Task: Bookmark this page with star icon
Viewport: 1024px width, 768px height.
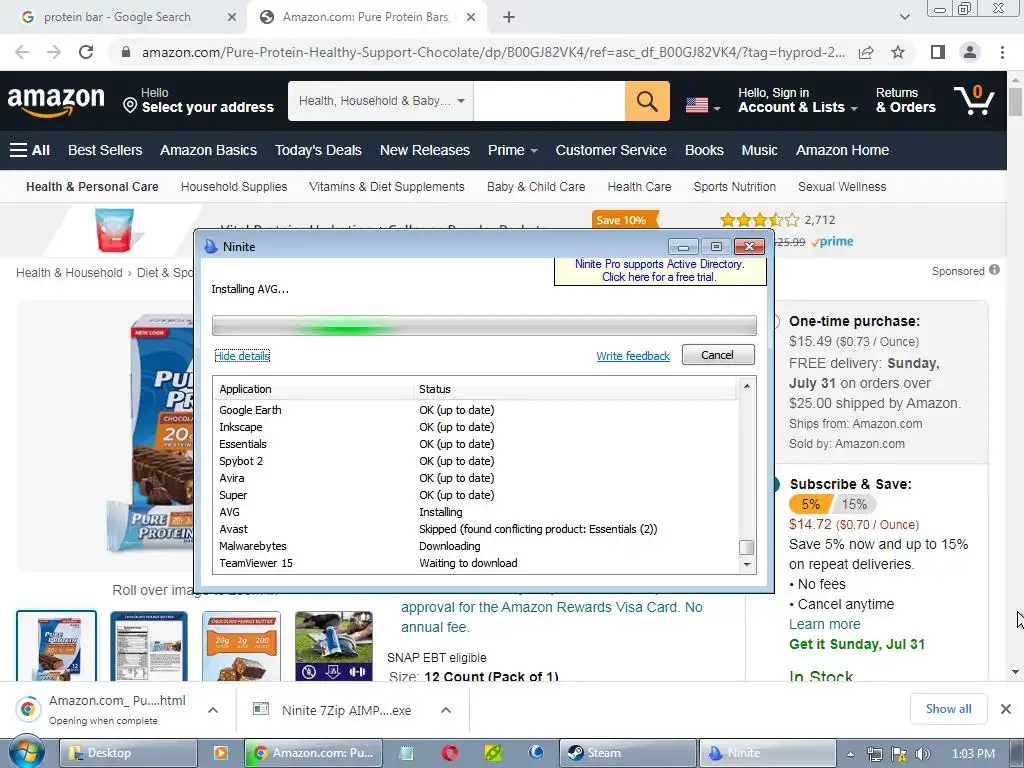Action: click(898, 52)
